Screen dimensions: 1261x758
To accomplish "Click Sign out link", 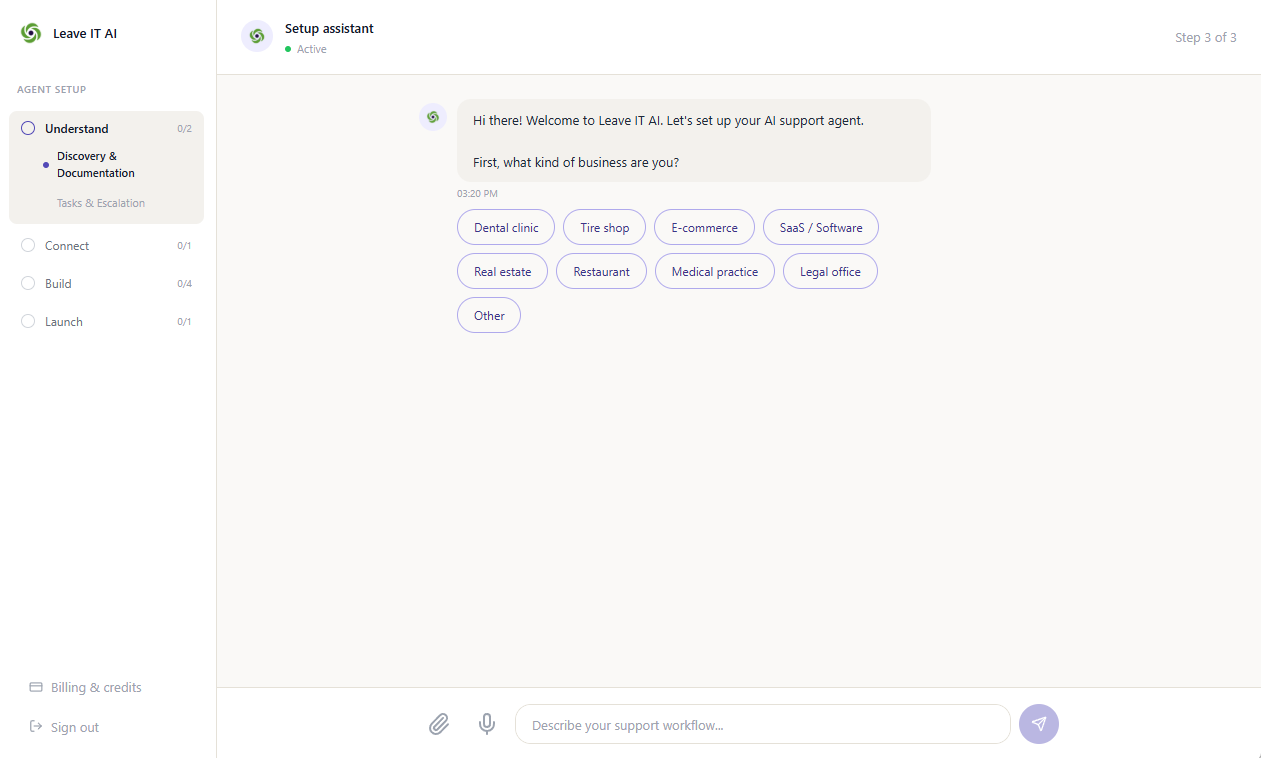I will [75, 727].
